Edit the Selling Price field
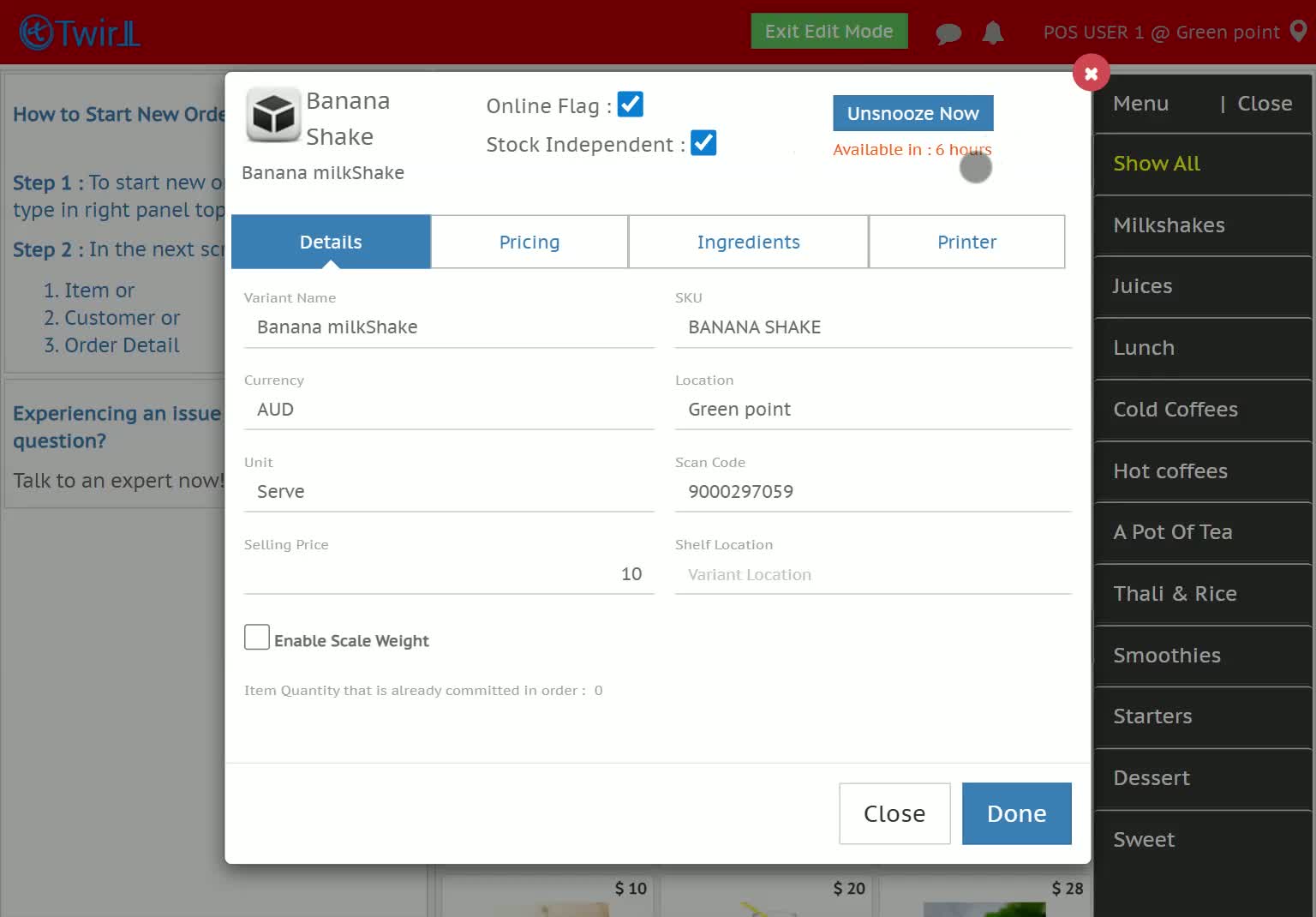The width and height of the screenshot is (1316, 917). tap(449, 574)
